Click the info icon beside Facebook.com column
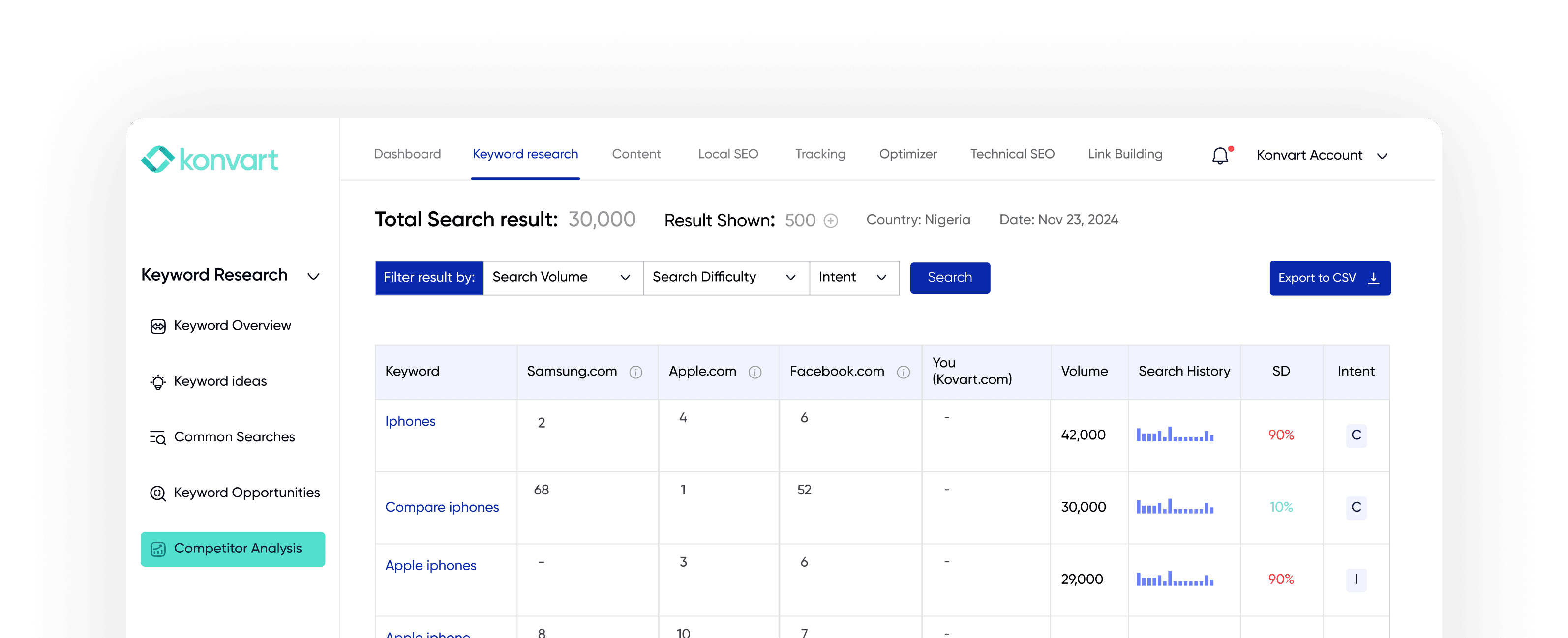The image size is (1568, 638). [x=904, y=372]
